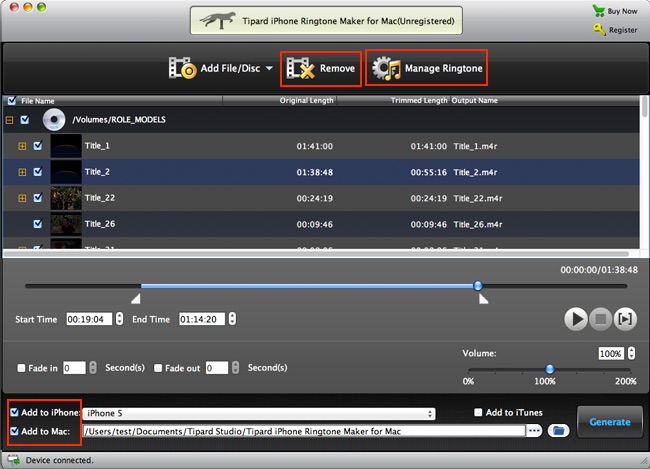The width and height of the screenshot is (650, 469).
Task: Click the Title_26 thumbnail
Action: point(66,224)
